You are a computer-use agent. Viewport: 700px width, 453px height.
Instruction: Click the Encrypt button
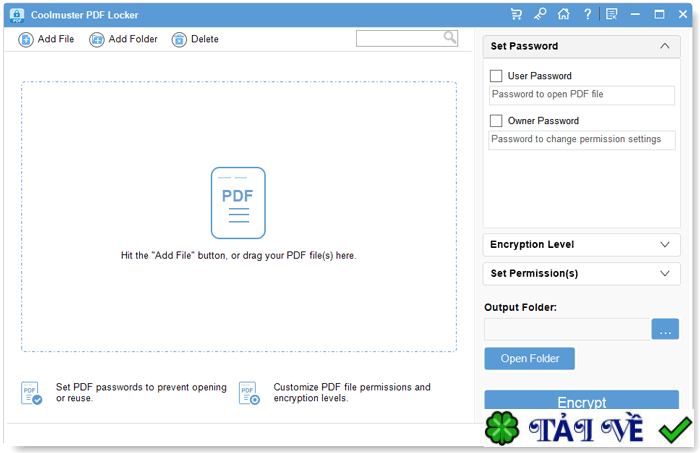pyautogui.click(x=582, y=400)
